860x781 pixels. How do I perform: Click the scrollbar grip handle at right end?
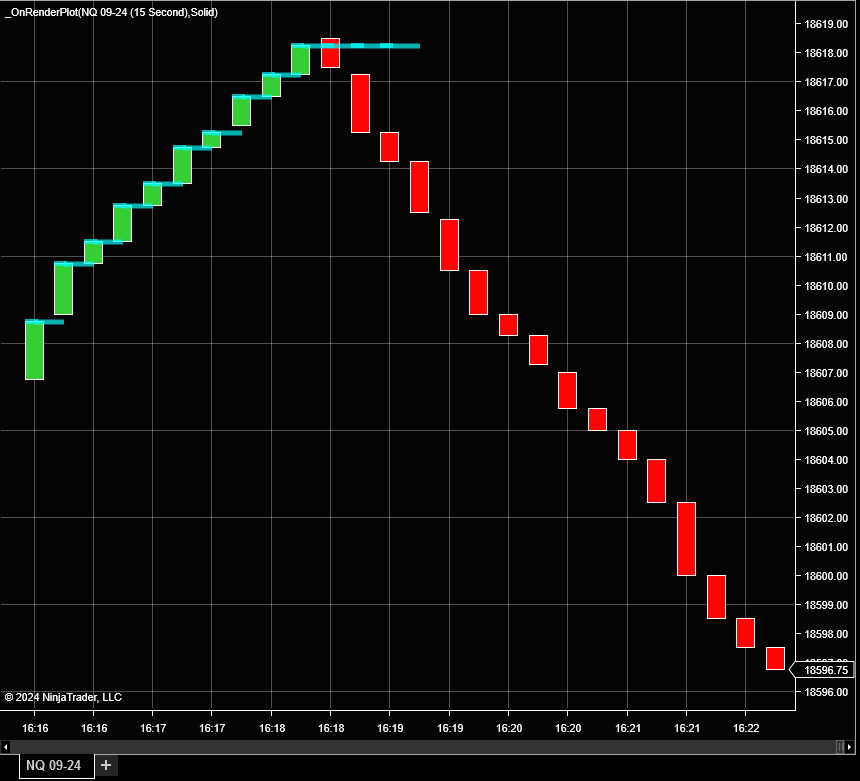coord(840,747)
